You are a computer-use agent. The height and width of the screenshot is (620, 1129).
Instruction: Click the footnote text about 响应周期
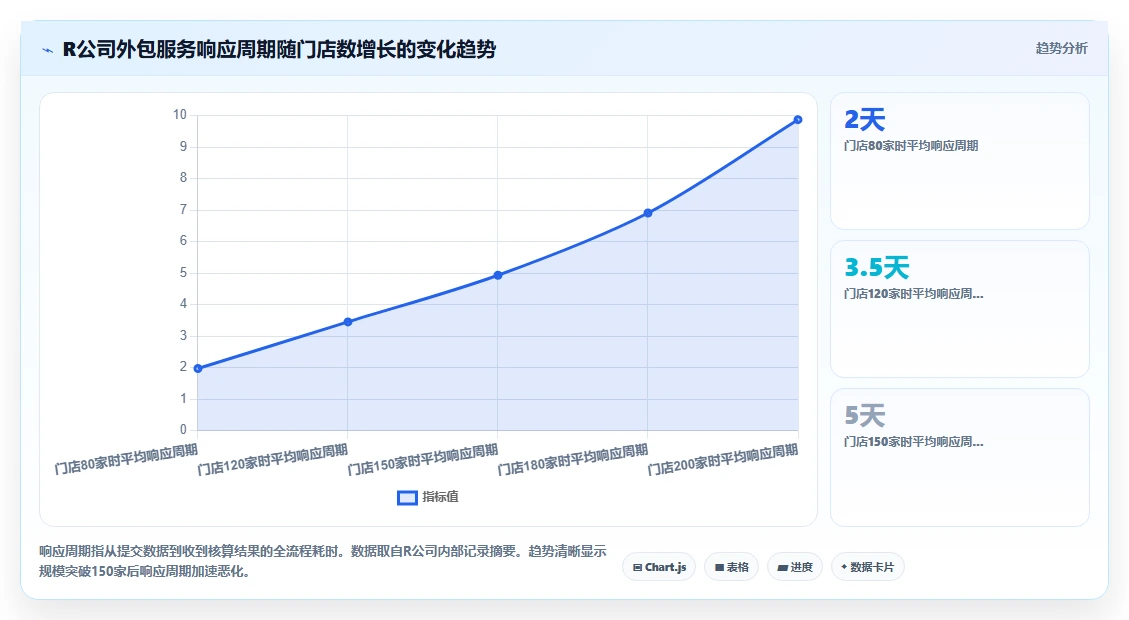(323, 561)
